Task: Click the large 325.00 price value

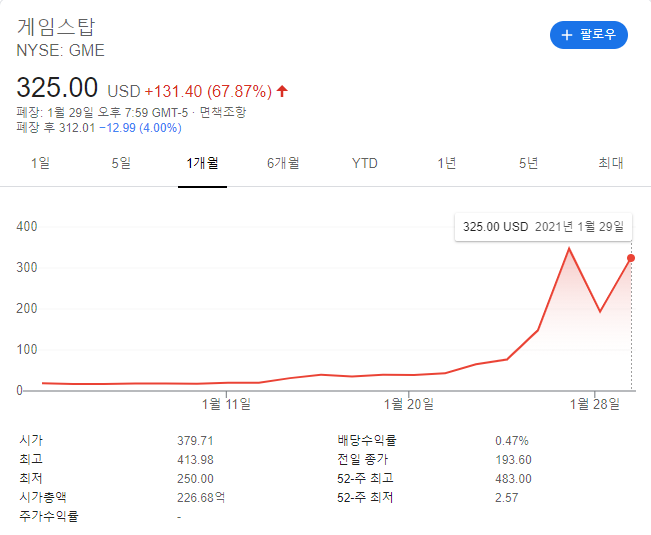Action: coord(57,88)
